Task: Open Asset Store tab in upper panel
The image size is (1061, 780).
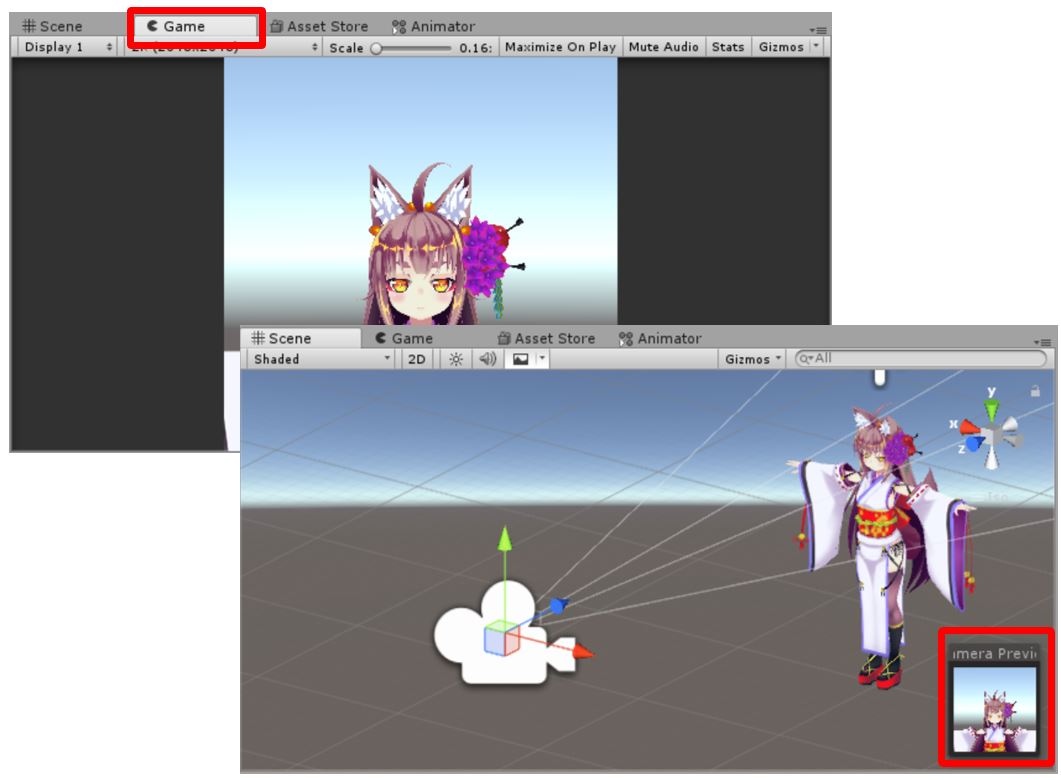Action: [x=319, y=27]
